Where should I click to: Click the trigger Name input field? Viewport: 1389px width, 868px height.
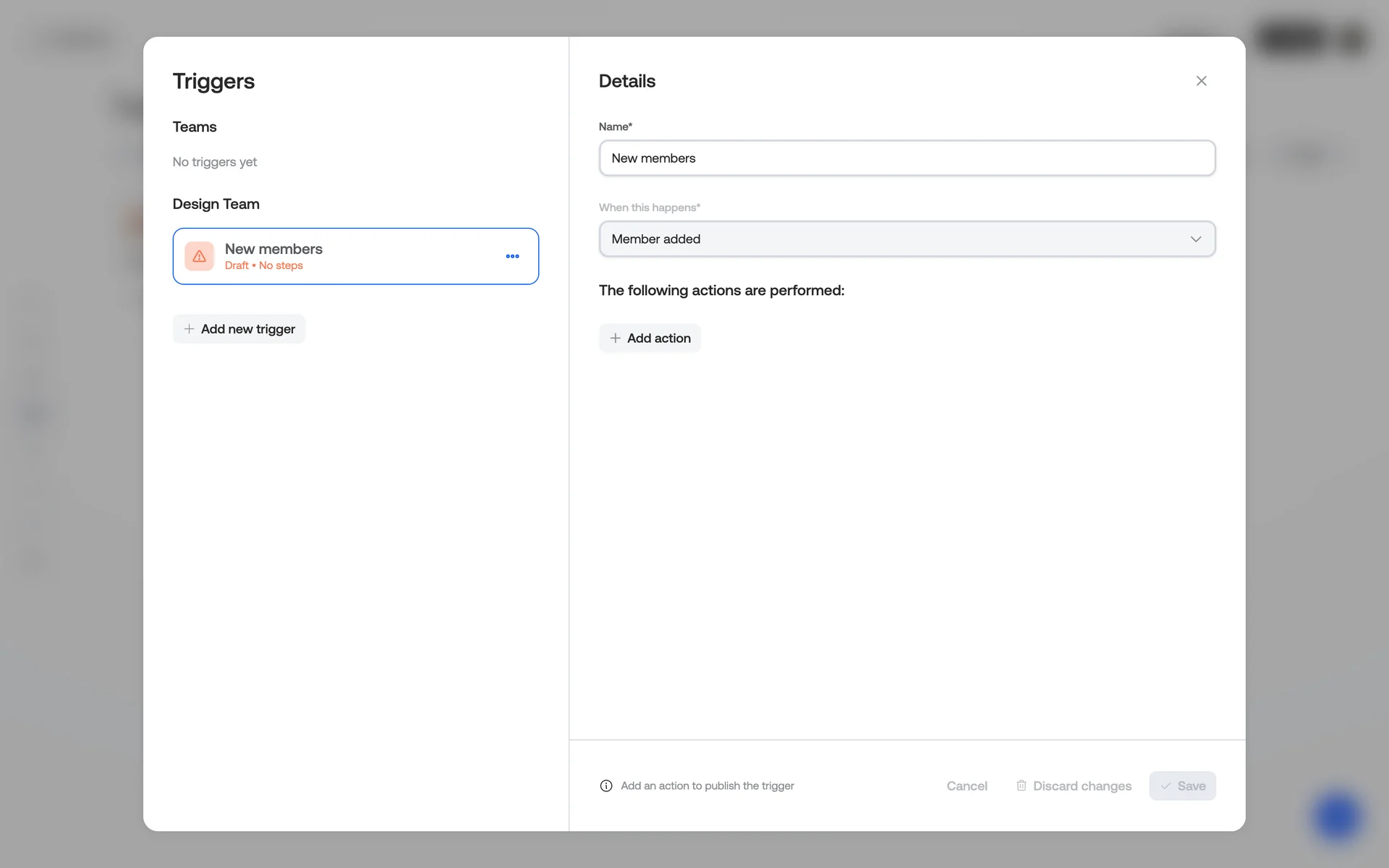click(x=906, y=158)
